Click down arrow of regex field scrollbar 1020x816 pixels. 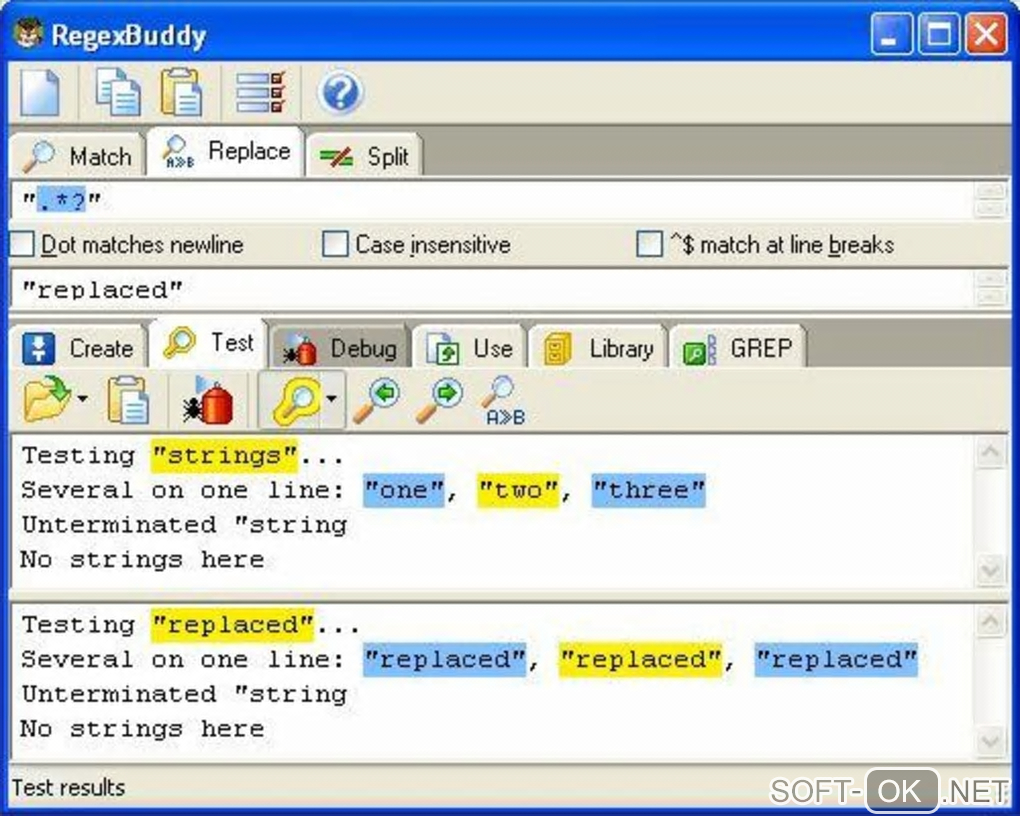[x=991, y=209]
